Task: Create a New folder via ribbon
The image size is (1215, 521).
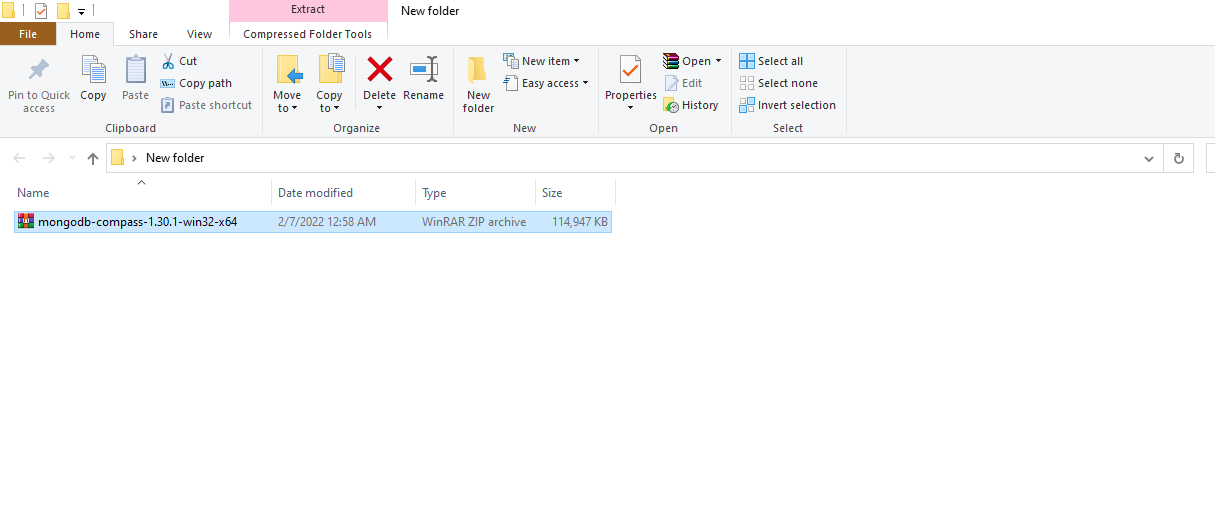Action: tap(478, 84)
